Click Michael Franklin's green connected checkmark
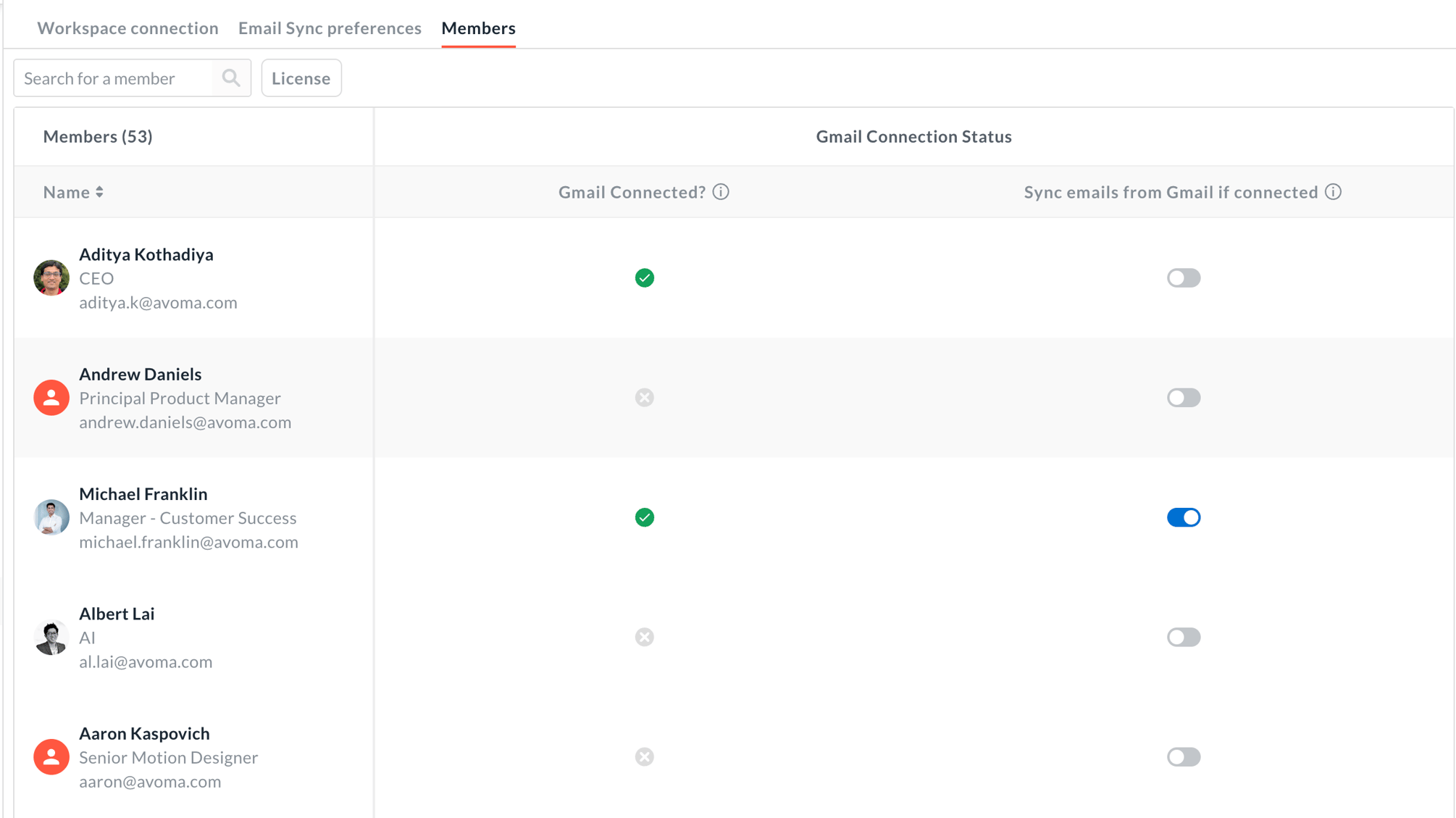The width and height of the screenshot is (1456, 818). click(x=644, y=517)
